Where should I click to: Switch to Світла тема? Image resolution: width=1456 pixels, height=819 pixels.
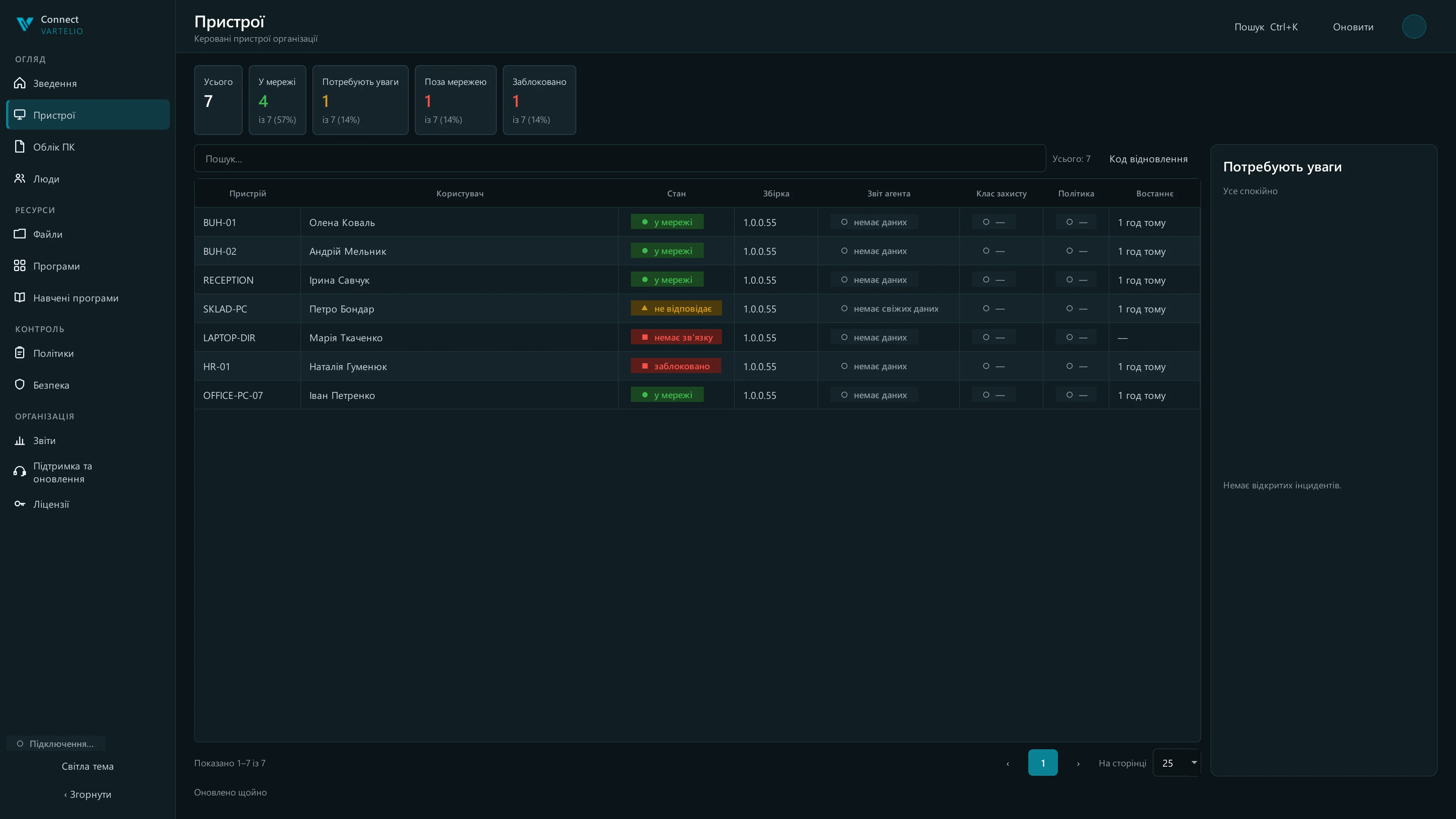coord(88,766)
